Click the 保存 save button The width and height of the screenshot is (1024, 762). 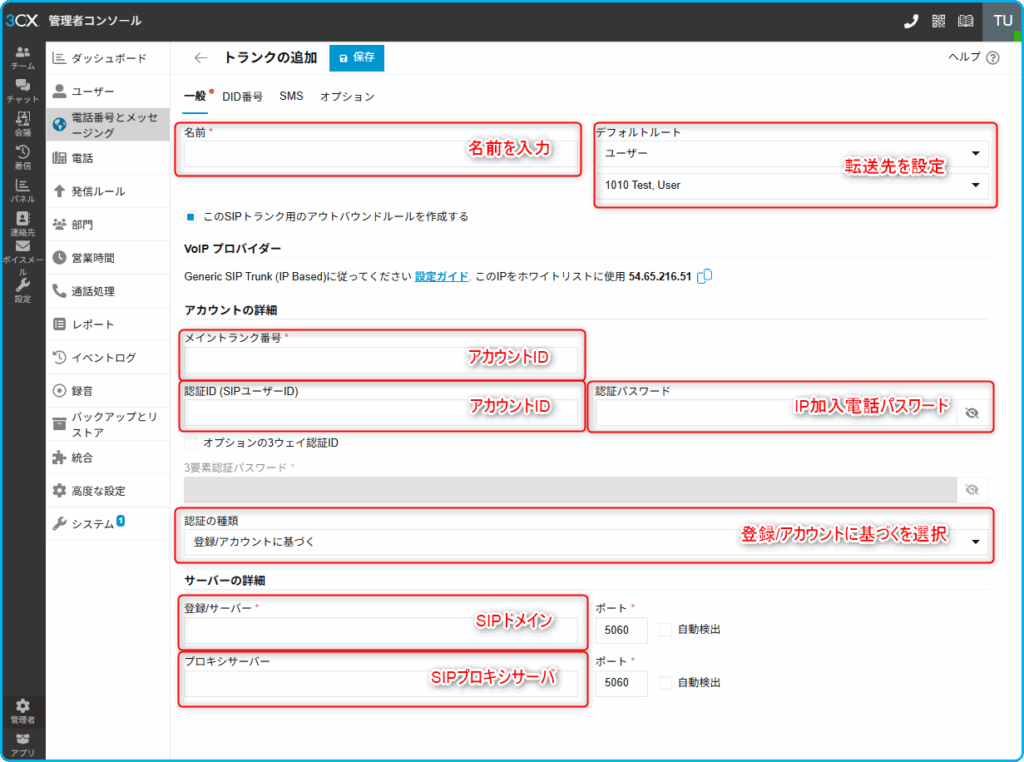pos(356,58)
